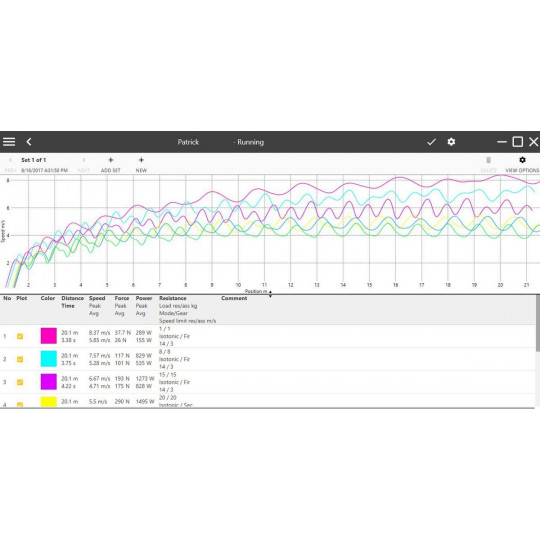Open settings gear in title bar

tap(451, 142)
